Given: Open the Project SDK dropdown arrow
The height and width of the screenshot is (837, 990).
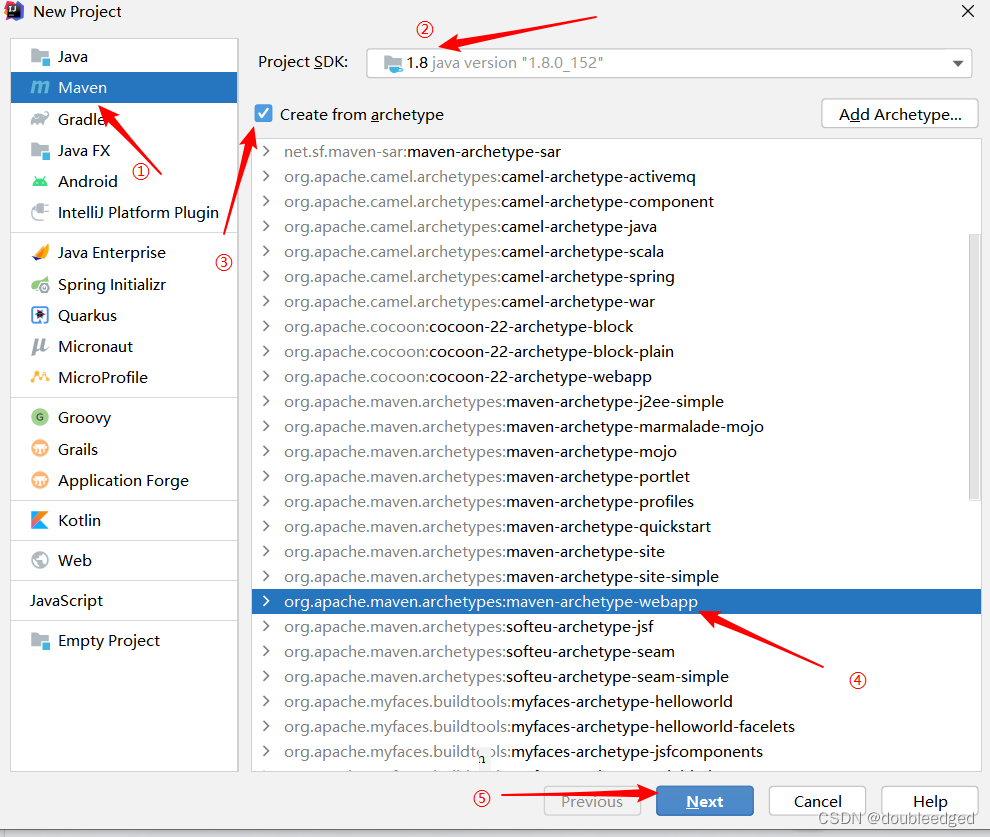Looking at the screenshot, I should [x=958, y=63].
